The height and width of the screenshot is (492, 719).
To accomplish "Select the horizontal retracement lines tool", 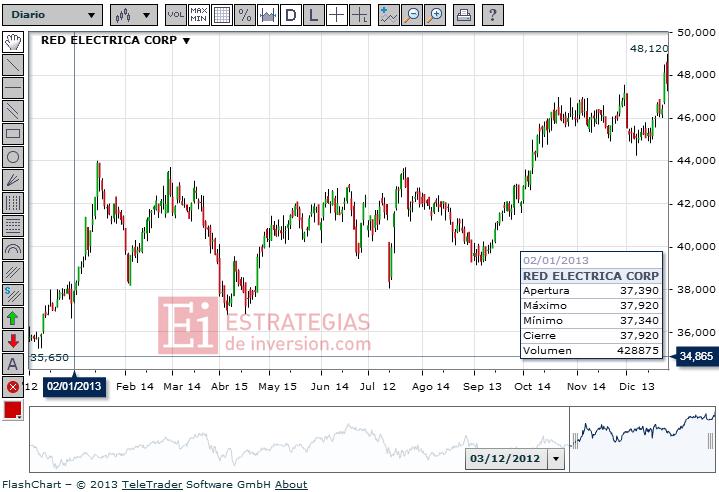I will click(x=13, y=226).
